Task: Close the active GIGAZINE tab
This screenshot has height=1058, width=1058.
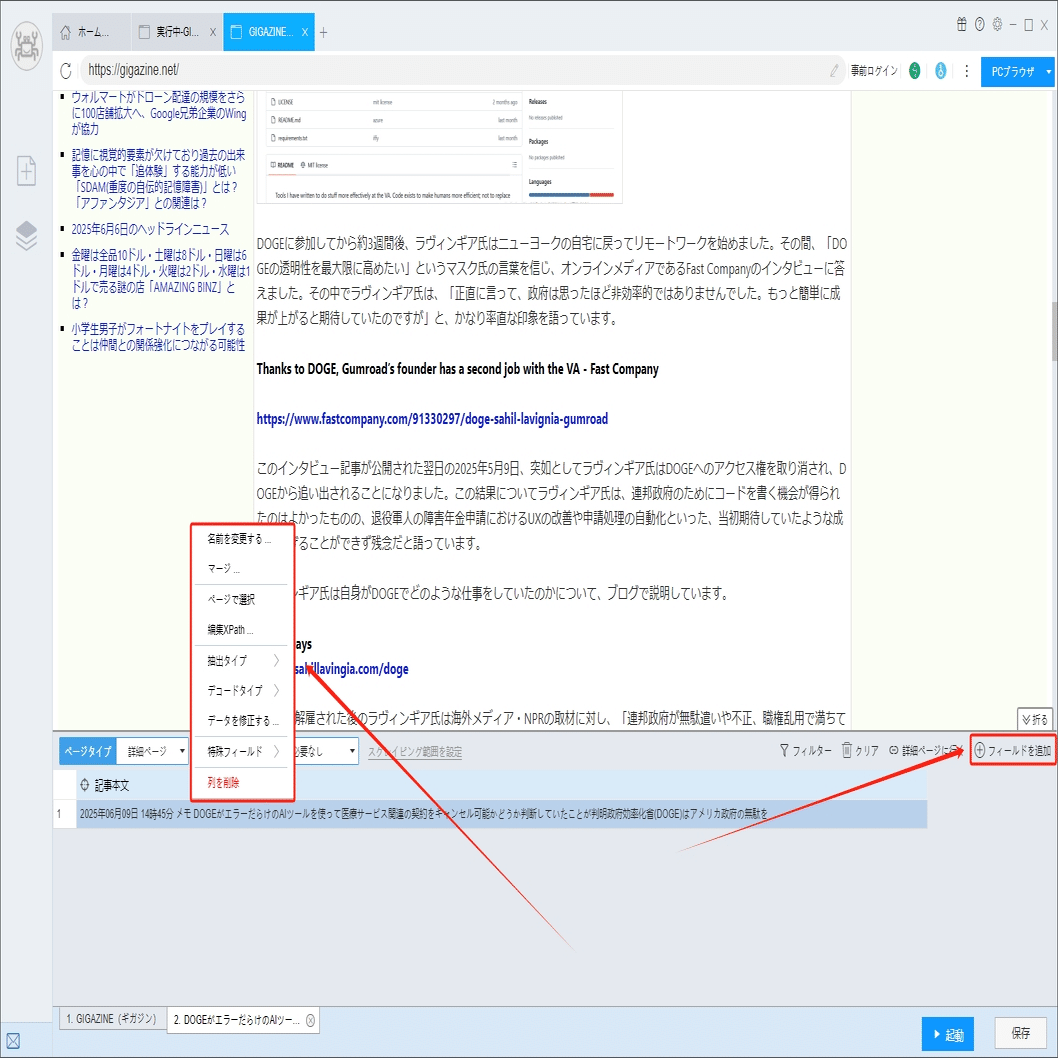Action: [305, 32]
